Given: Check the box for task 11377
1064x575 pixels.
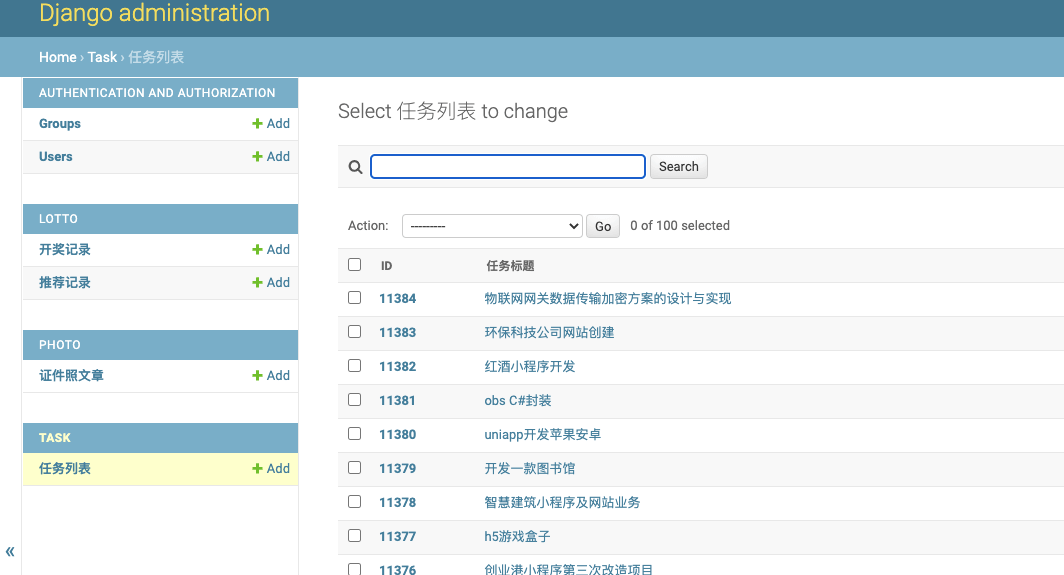Looking at the screenshot, I should 354,535.
